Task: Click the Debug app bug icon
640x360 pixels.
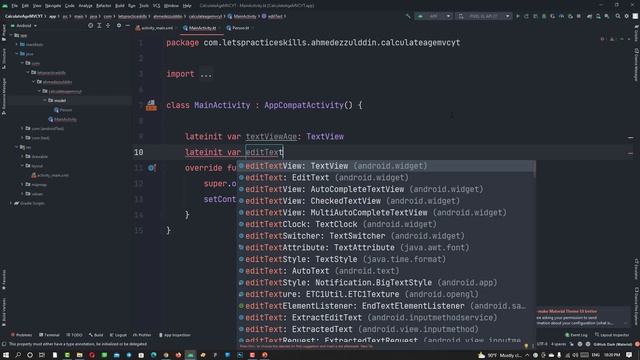Action: click(544, 16)
